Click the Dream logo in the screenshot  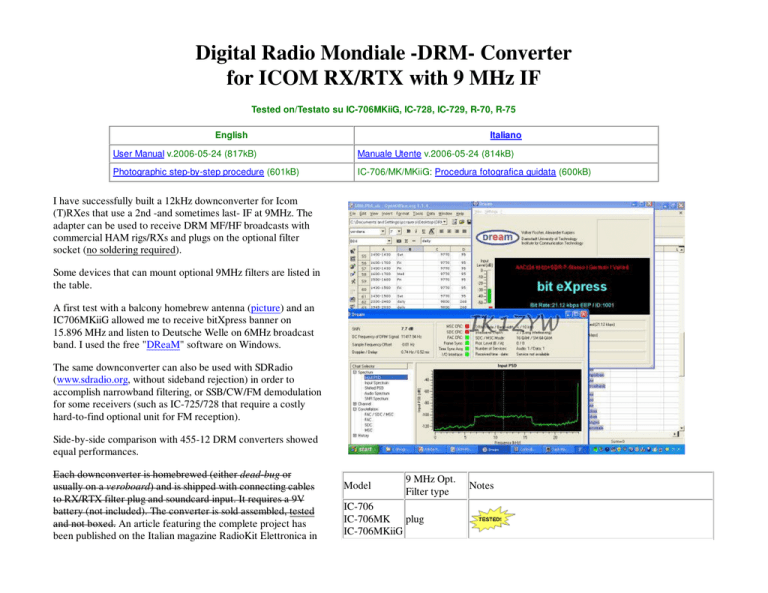coord(497,237)
